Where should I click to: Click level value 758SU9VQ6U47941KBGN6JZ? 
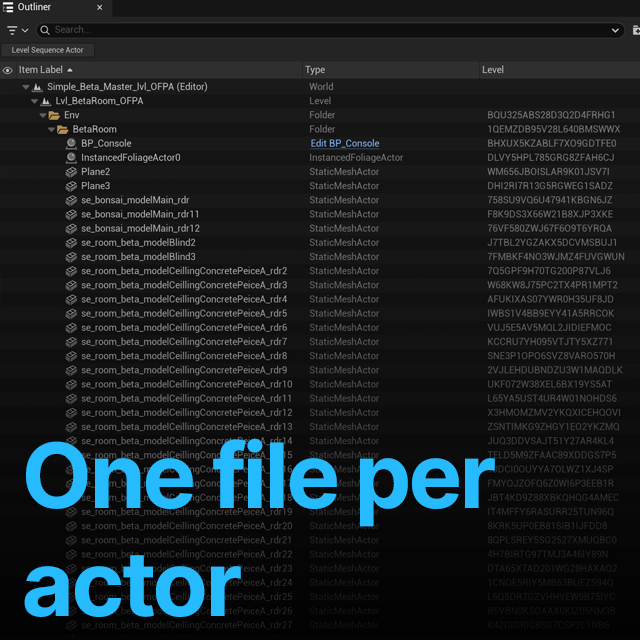pos(550,200)
